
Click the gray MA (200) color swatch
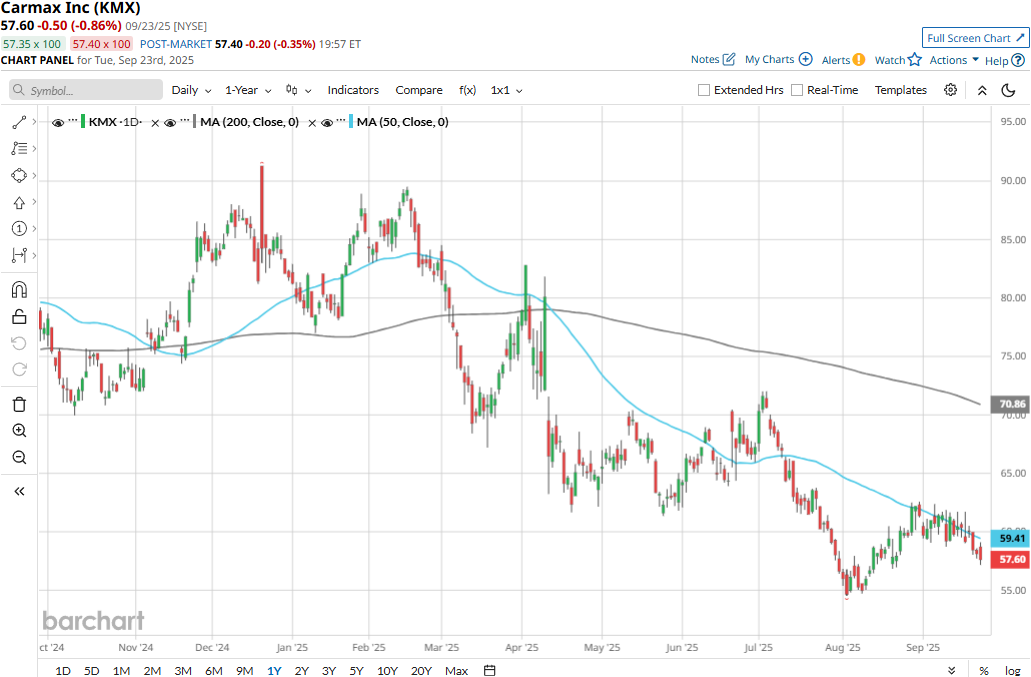tap(195, 122)
